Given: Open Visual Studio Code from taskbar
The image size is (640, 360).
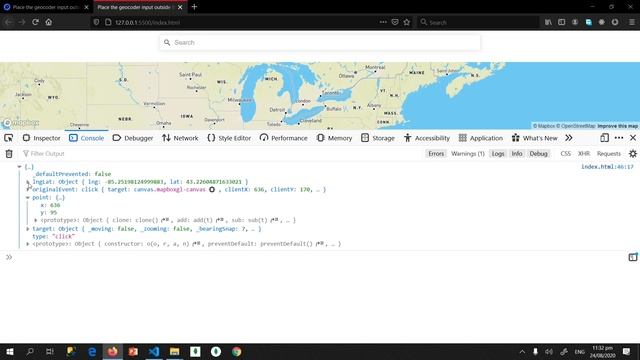Looking at the screenshot, I should tap(154, 351).
